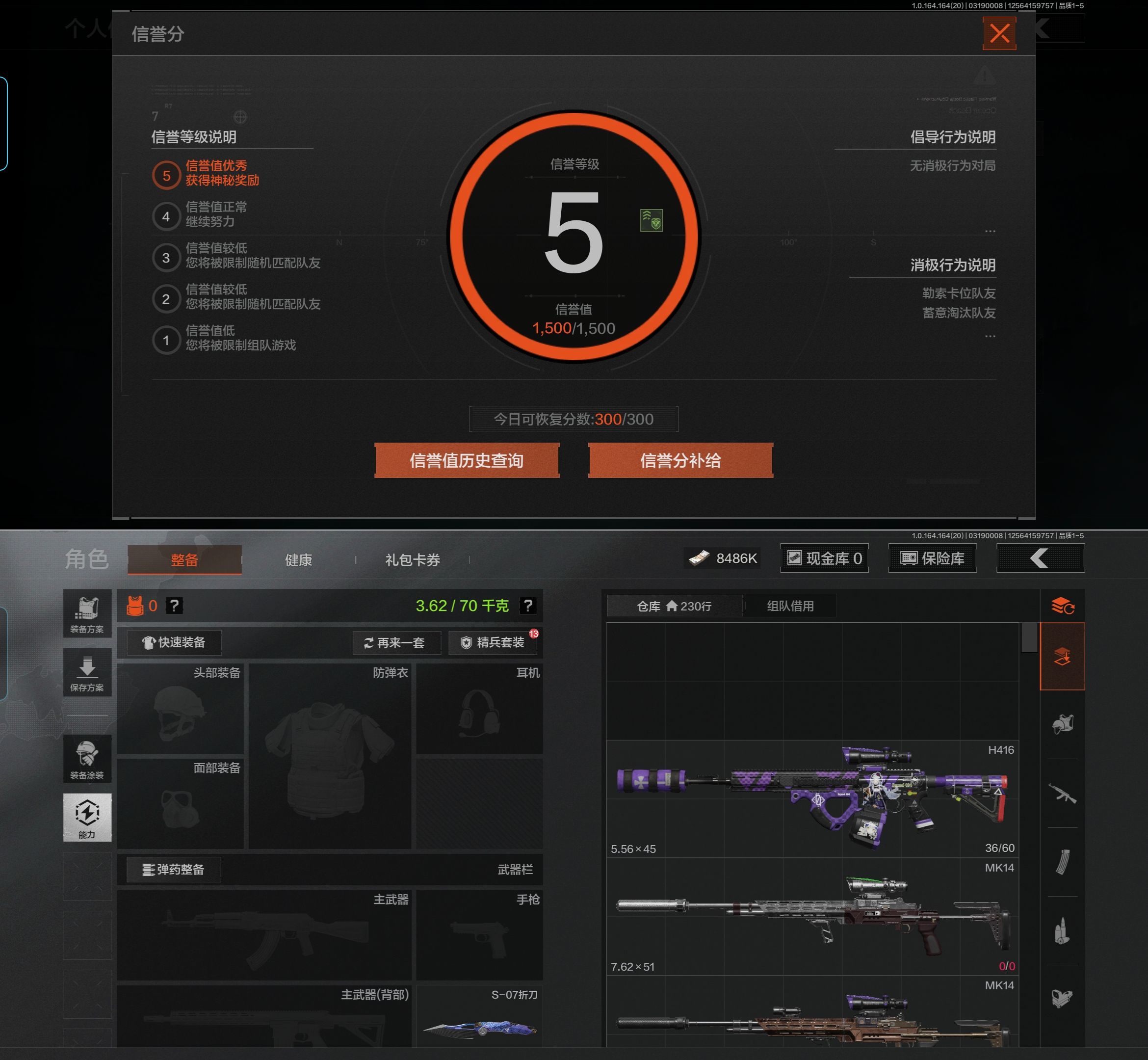This screenshot has width=1148, height=1060.
Task: Click the 保存方案 save loadout icon
Action: click(x=87, y=672)
